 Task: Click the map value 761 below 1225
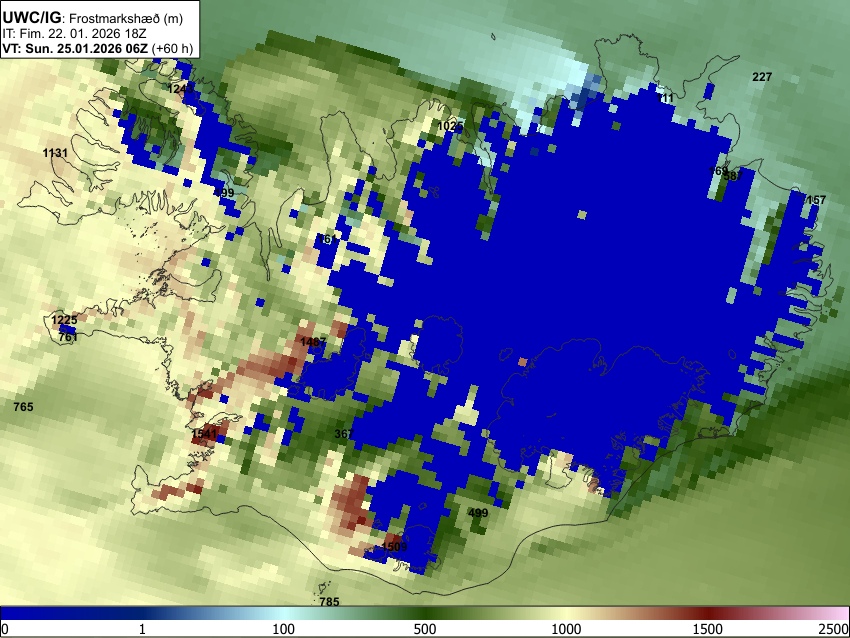coord(68,337)
